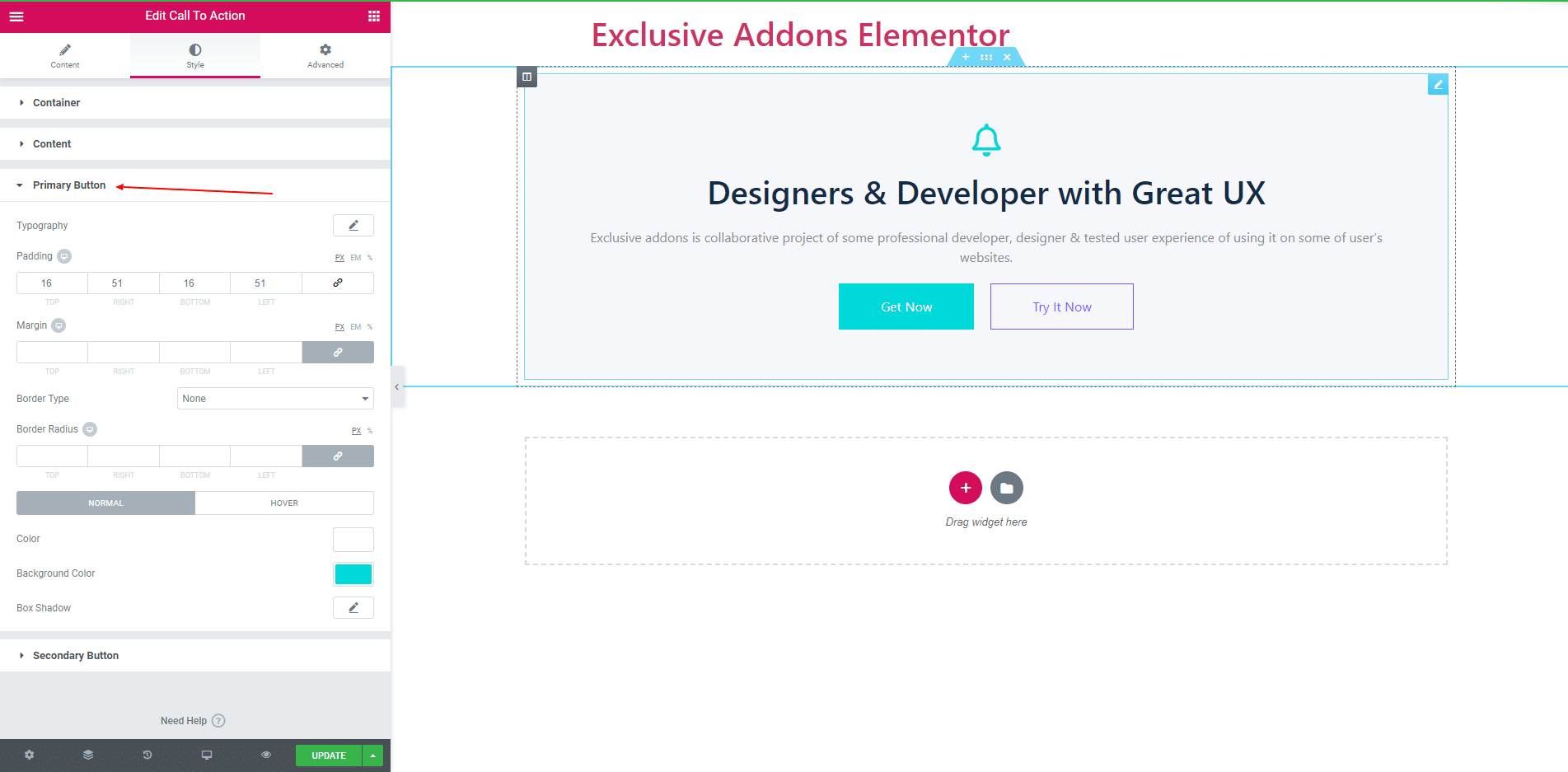Edit Typography with pencil icon

point(353,225)
